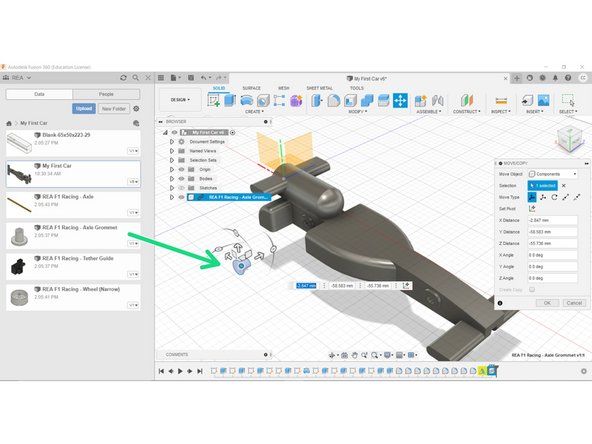Select the Joint tool icon
Screen dimensions: 592x444
click(x=437, y=100)
